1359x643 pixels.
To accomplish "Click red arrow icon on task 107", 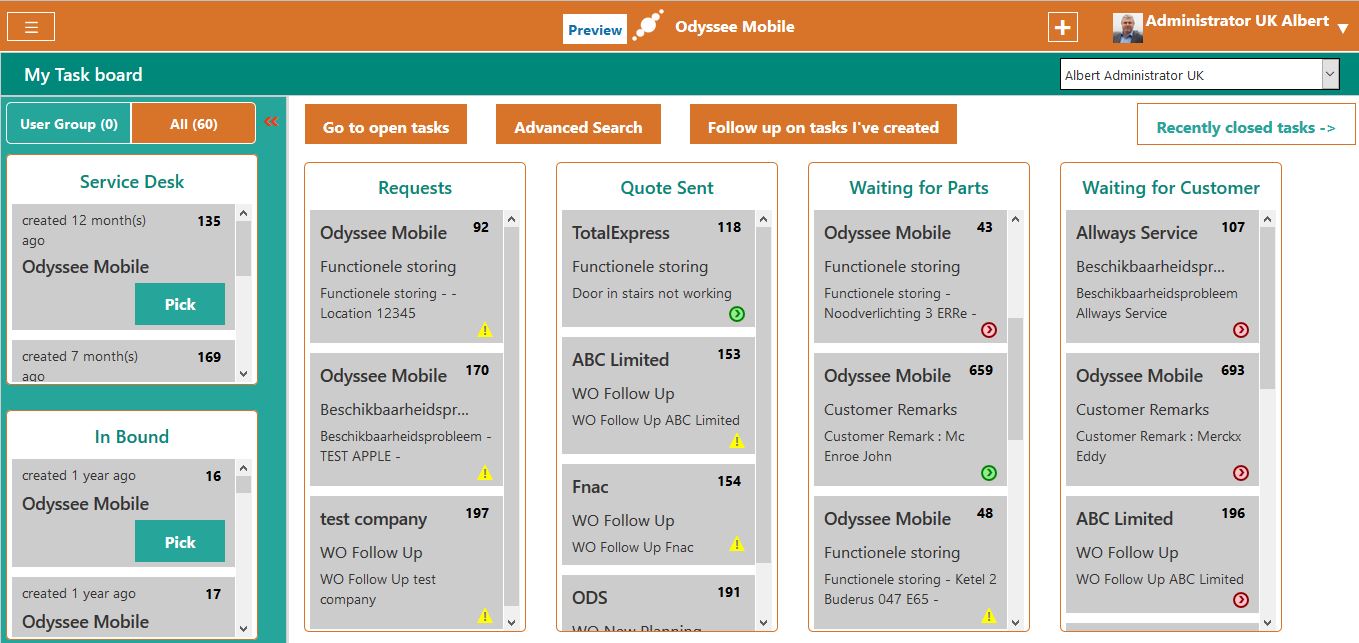I will pos(1241,330).
